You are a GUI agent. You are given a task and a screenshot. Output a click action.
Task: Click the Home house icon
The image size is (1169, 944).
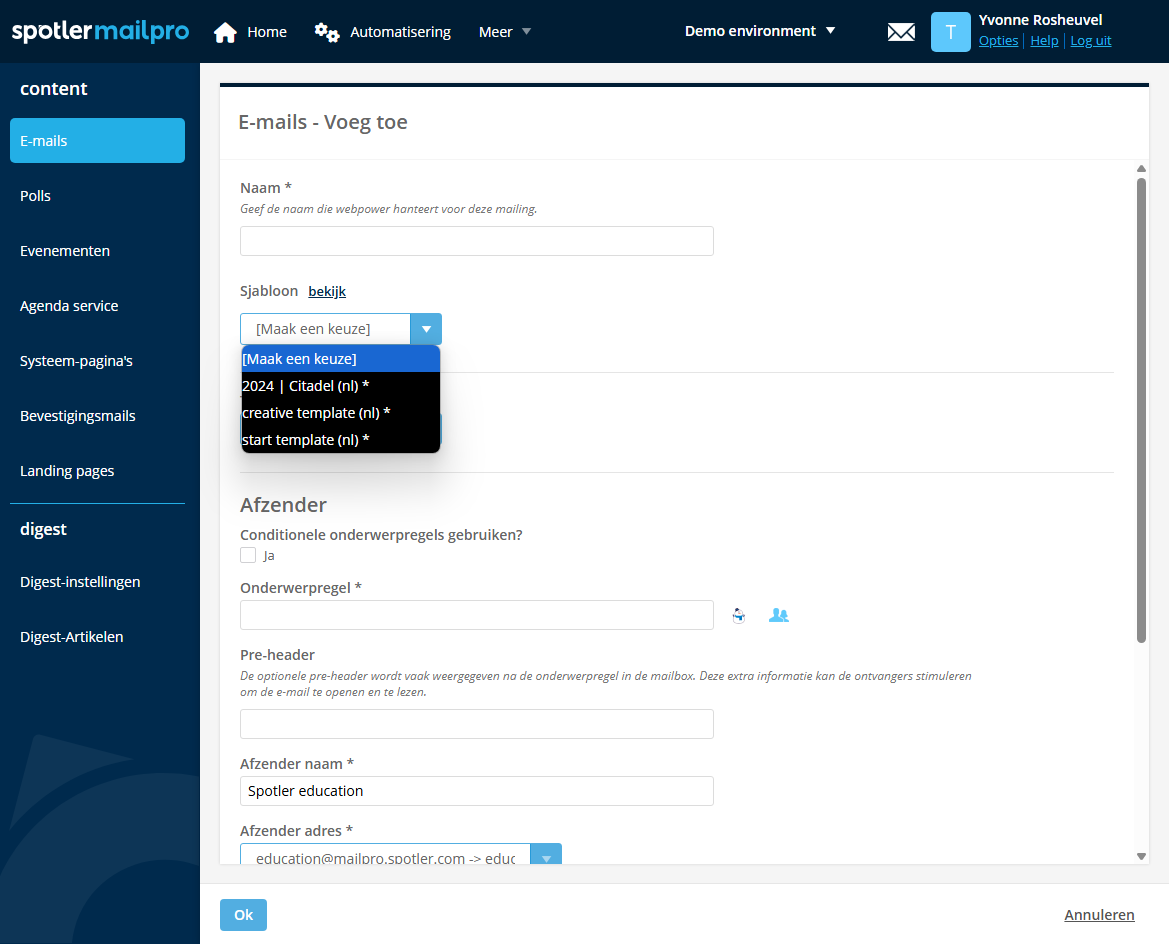tap(226, 32)
